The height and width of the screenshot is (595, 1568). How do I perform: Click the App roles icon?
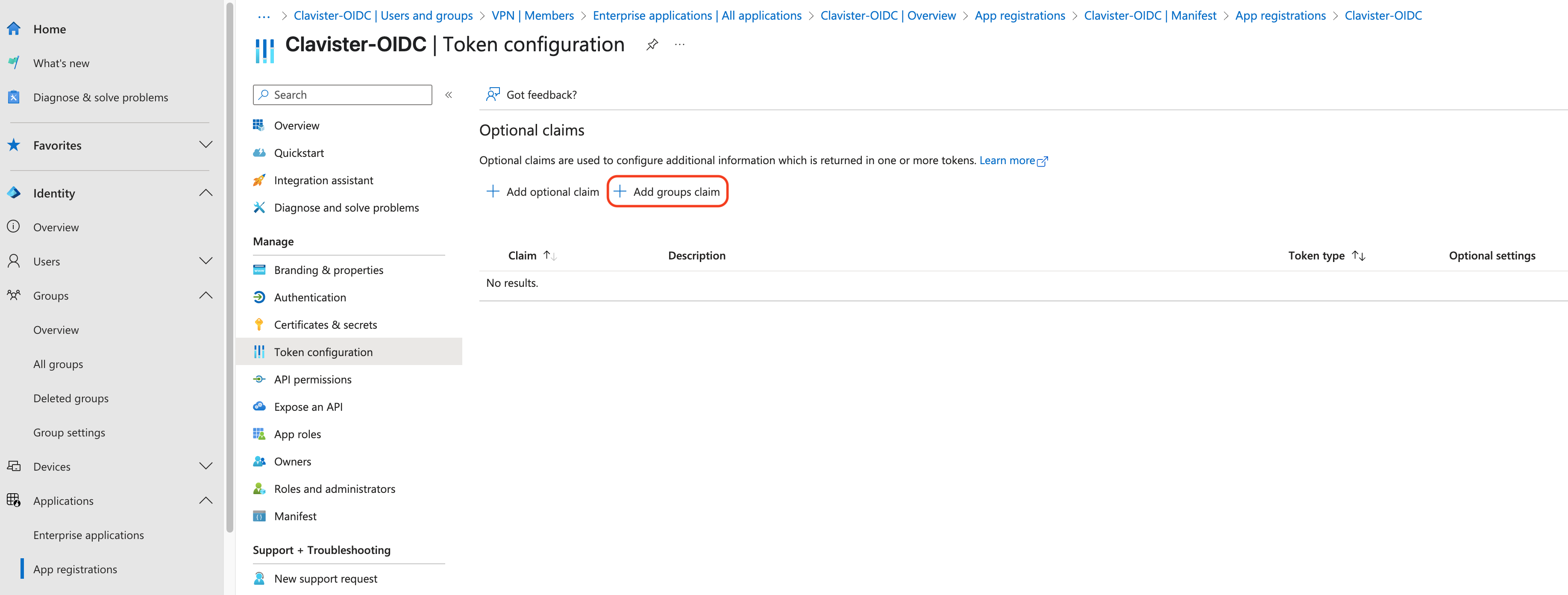(259, 433)
